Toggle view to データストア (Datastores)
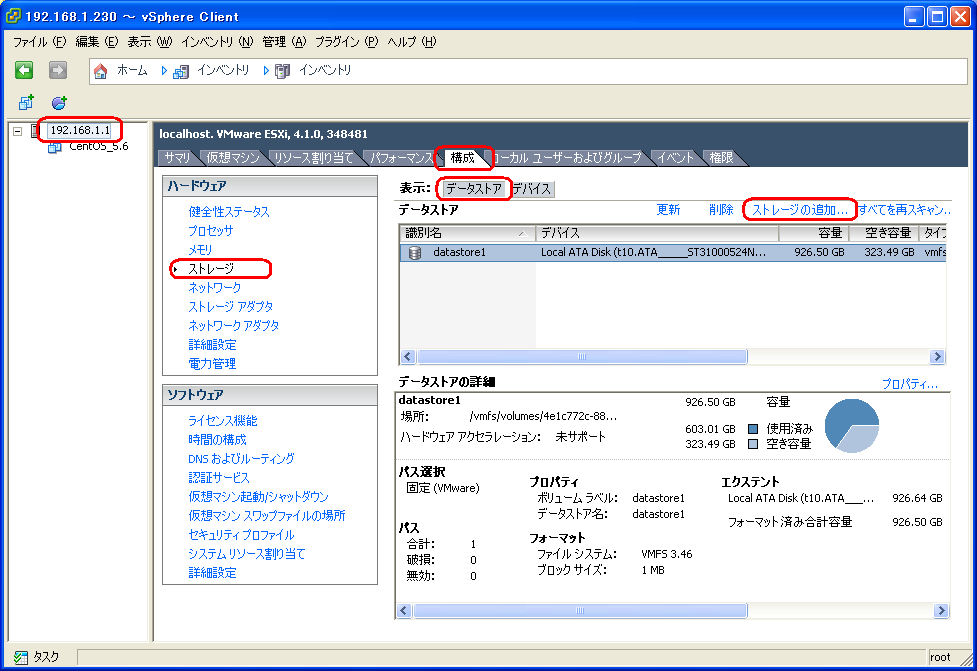 point(474,189)
